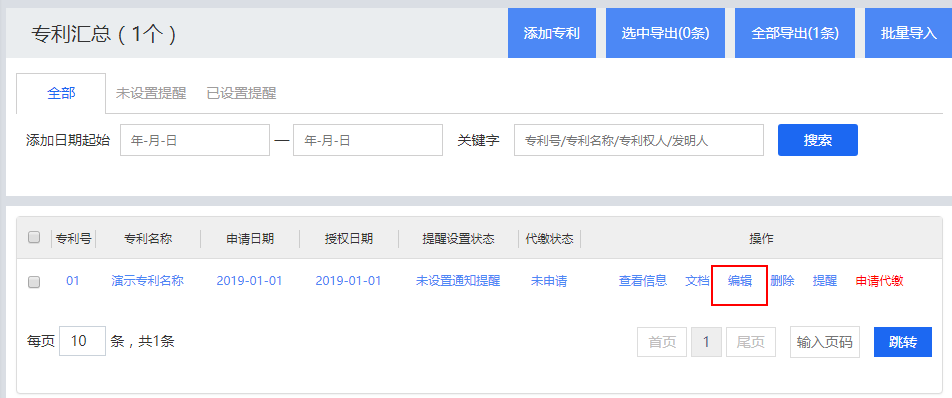Open 演示专利名称 patent link
The width and height of the screenshot is (952, 398).
point(148,281)
